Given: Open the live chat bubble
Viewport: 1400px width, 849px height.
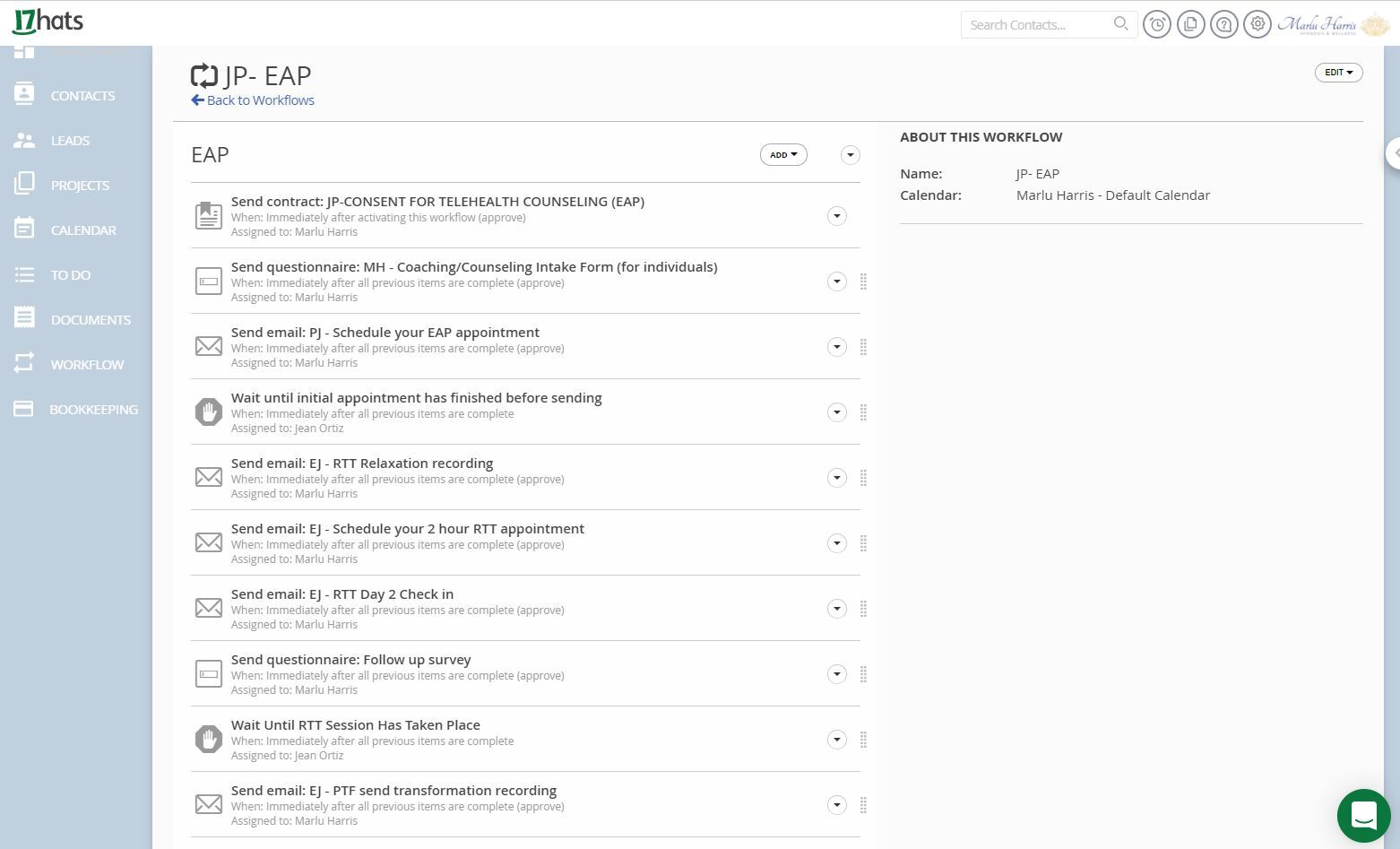Looking at the screenshot, I should point(1363,816).
